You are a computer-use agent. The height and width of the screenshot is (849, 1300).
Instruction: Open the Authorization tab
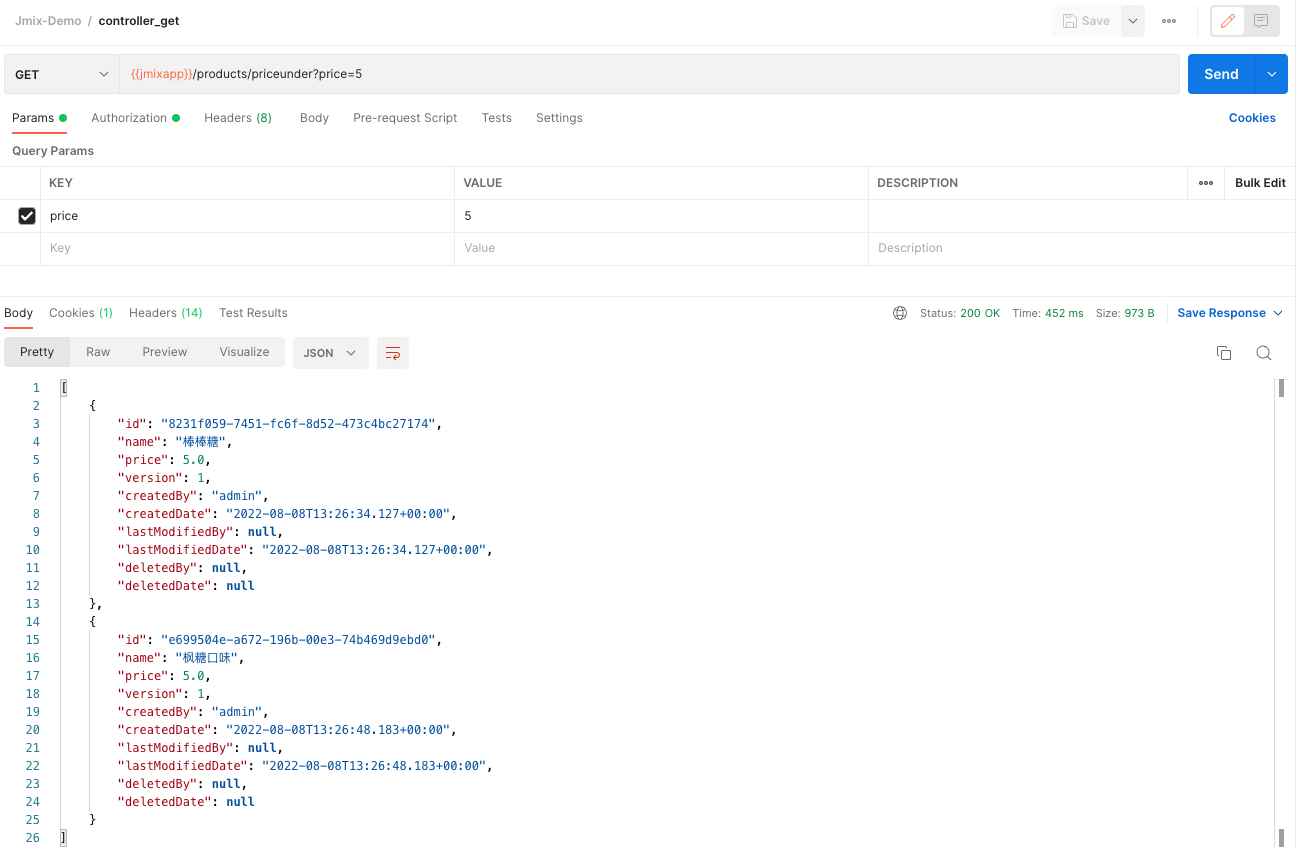tap(135, 118)
